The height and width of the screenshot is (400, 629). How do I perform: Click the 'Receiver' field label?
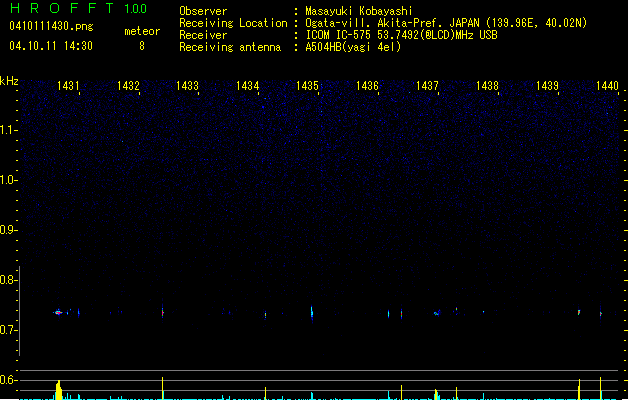click(203, 35)
